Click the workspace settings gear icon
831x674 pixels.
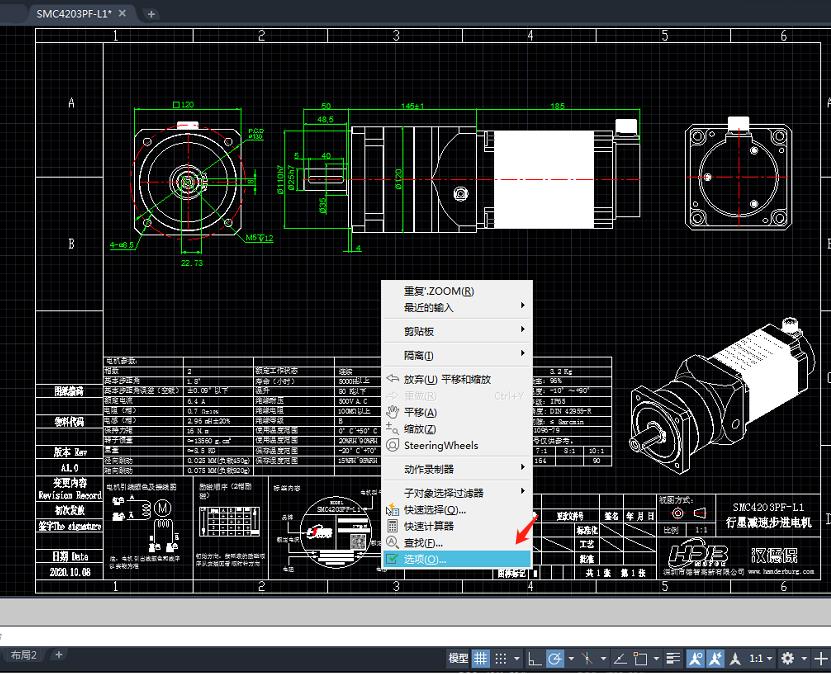click(788, 658)
